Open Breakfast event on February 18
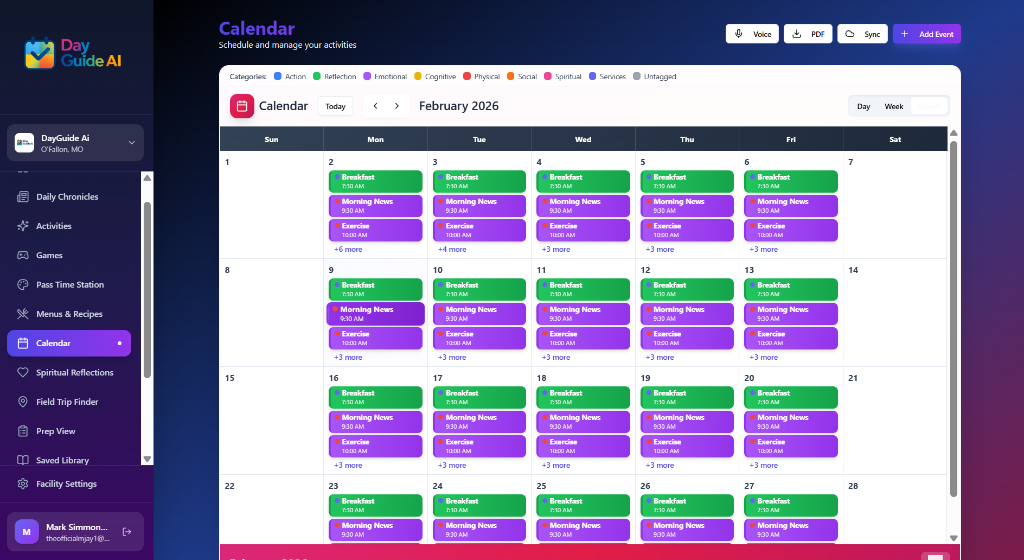The width and height of the screenshot is (1024, 560). pyautogui.click(x=583, y=397)
